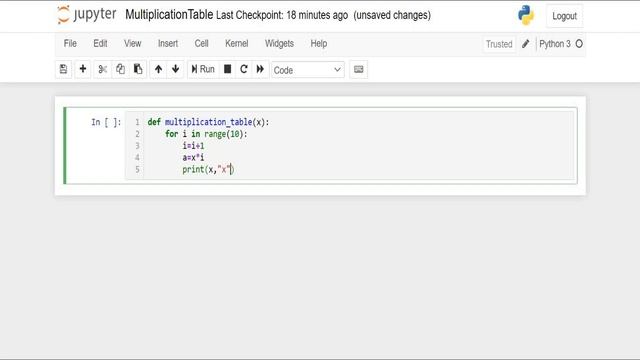The height and width of the screenshot is (360, 640).
Task: Save and checkpoint the notebook icon
Action: (63, 69)
